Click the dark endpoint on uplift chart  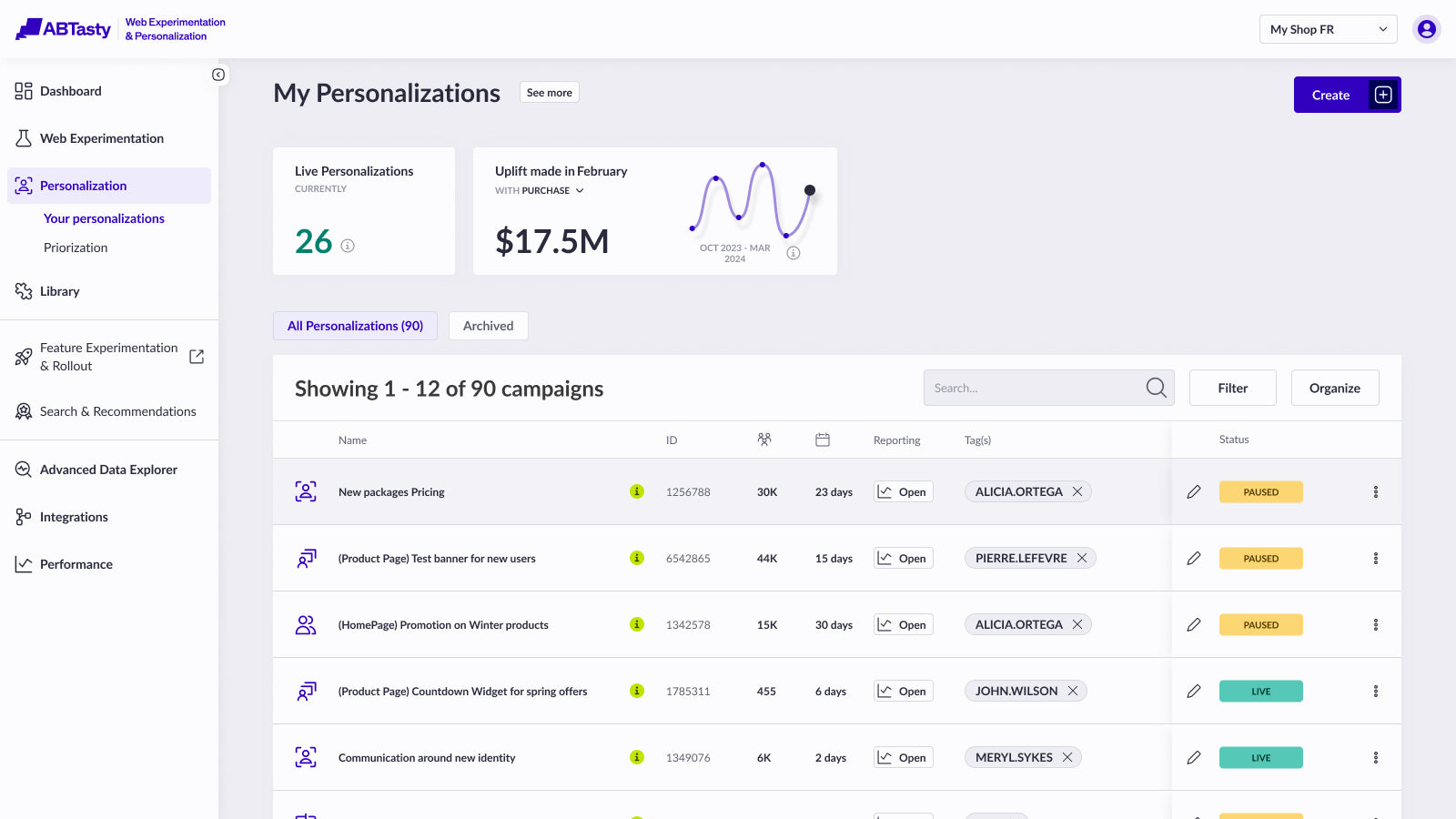(x=810, y=190)
